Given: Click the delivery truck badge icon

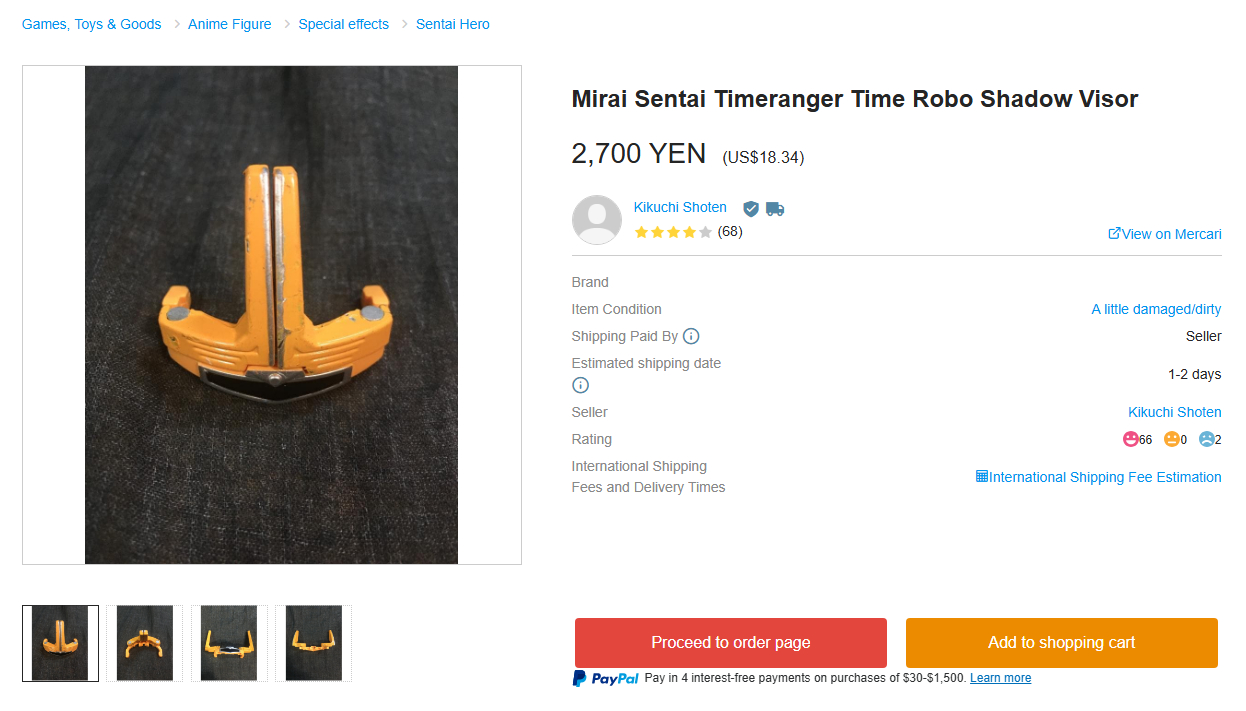Looking at the screenshot, I should click(x=775, y=208).
